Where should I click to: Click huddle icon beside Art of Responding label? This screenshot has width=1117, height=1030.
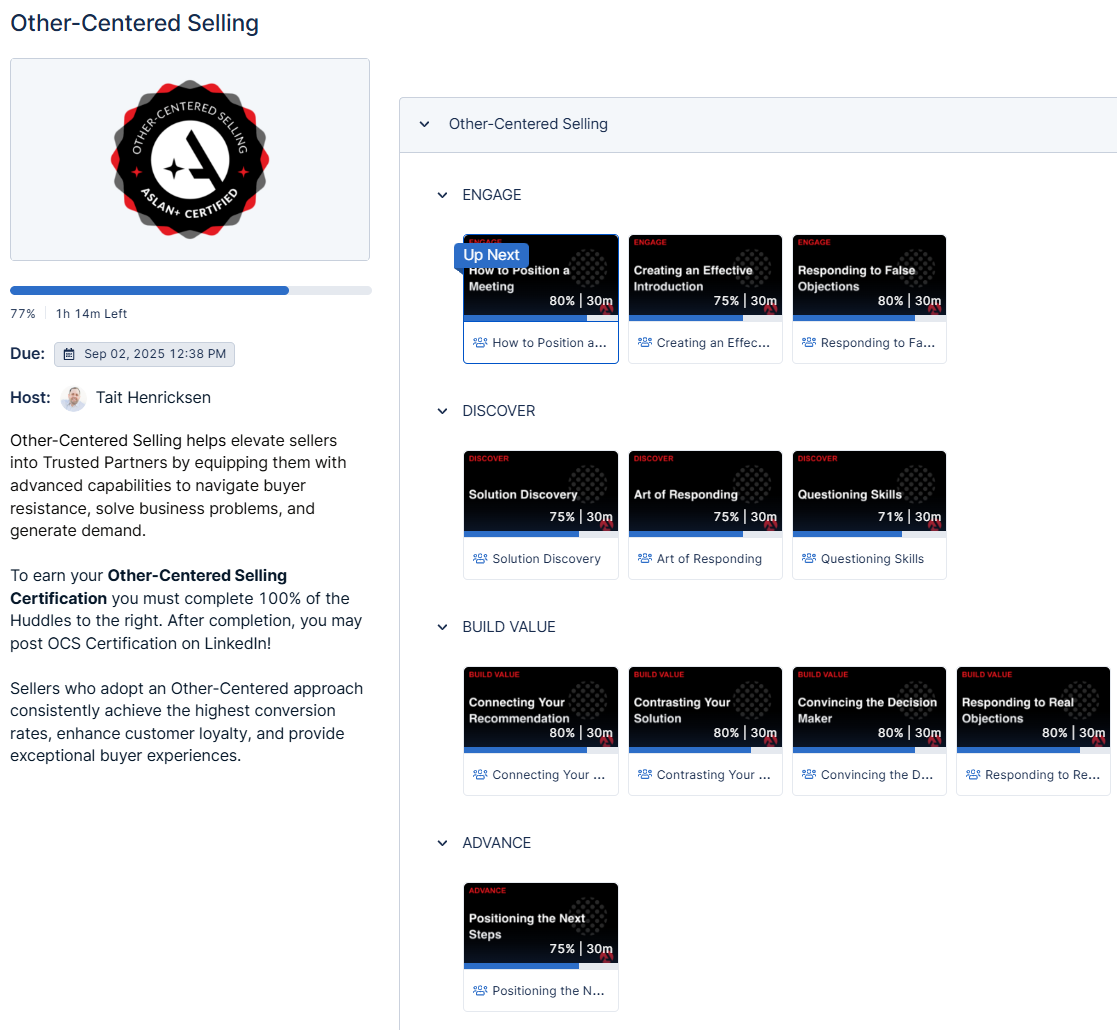[x=645, y=558]
